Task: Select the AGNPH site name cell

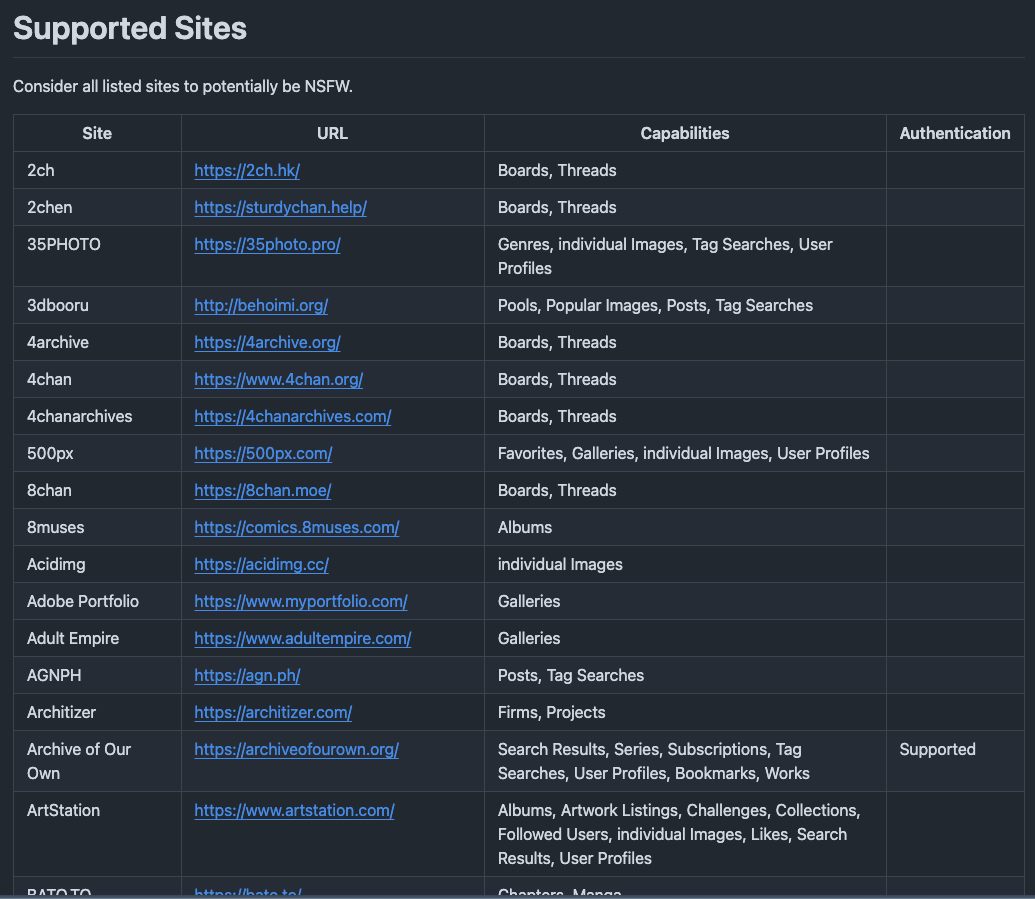Action: (97, 675)
